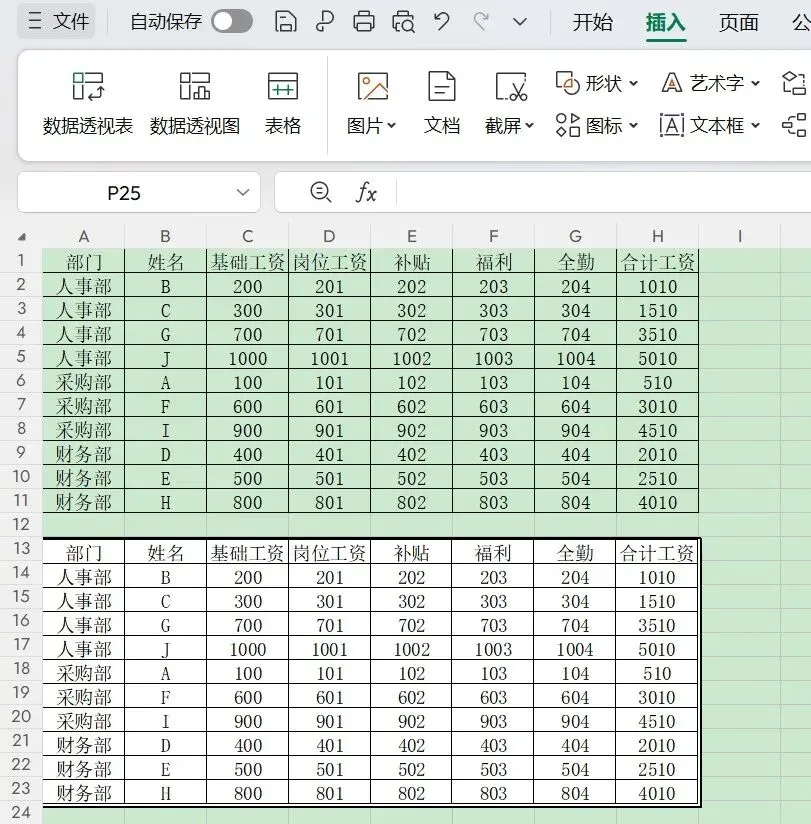The height and width of the screenshot is (824, 811).
Task: Click the print icon
Action: 364,22
